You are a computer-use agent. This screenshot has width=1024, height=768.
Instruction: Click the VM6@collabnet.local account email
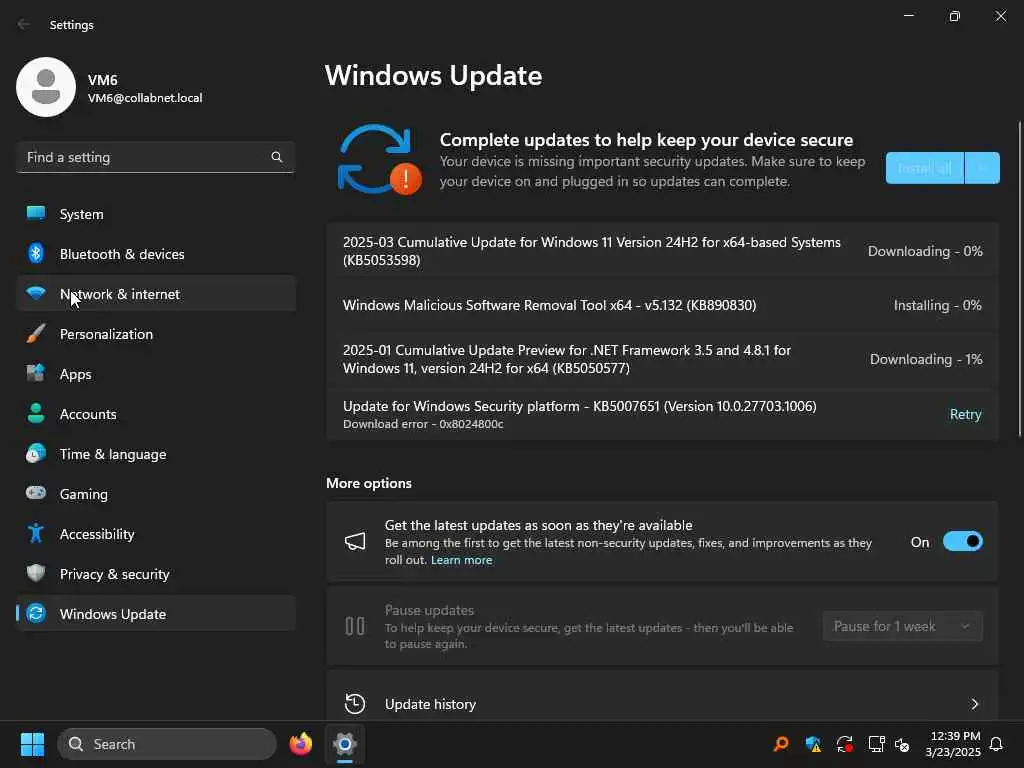coord(145,98)
